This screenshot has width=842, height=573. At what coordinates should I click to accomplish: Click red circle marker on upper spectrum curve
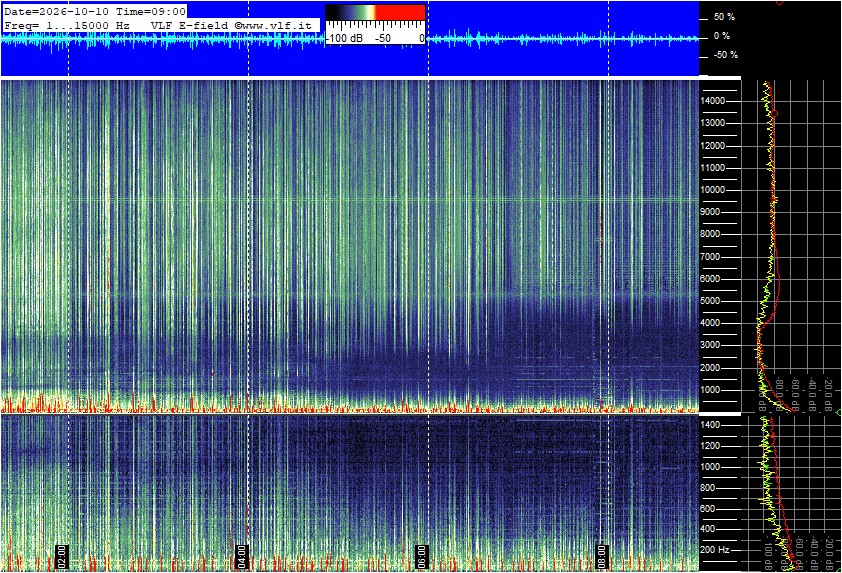click(x=774, y=113)
